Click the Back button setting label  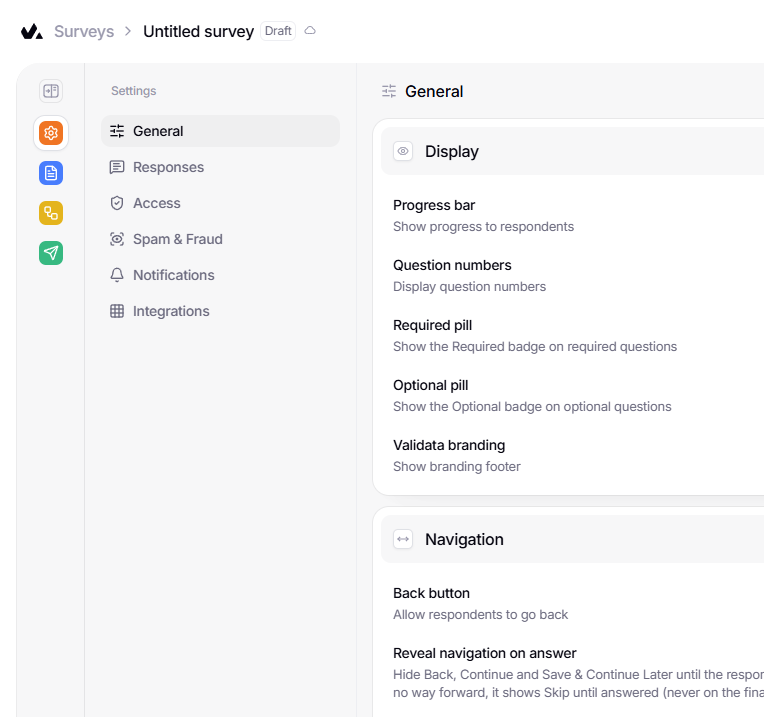432,593
